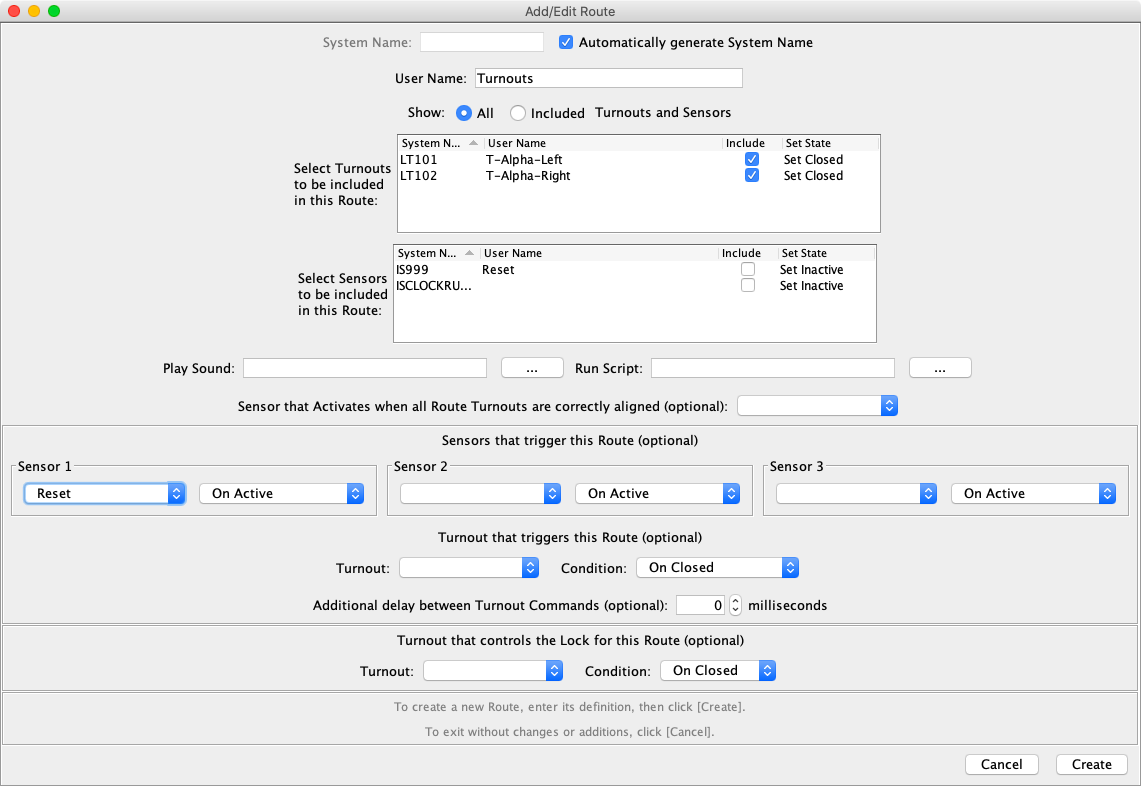This screenshot has width=1141, height=787.
Task: Open the Sensor 1 Reset dropdown
Action: (105, 494)
